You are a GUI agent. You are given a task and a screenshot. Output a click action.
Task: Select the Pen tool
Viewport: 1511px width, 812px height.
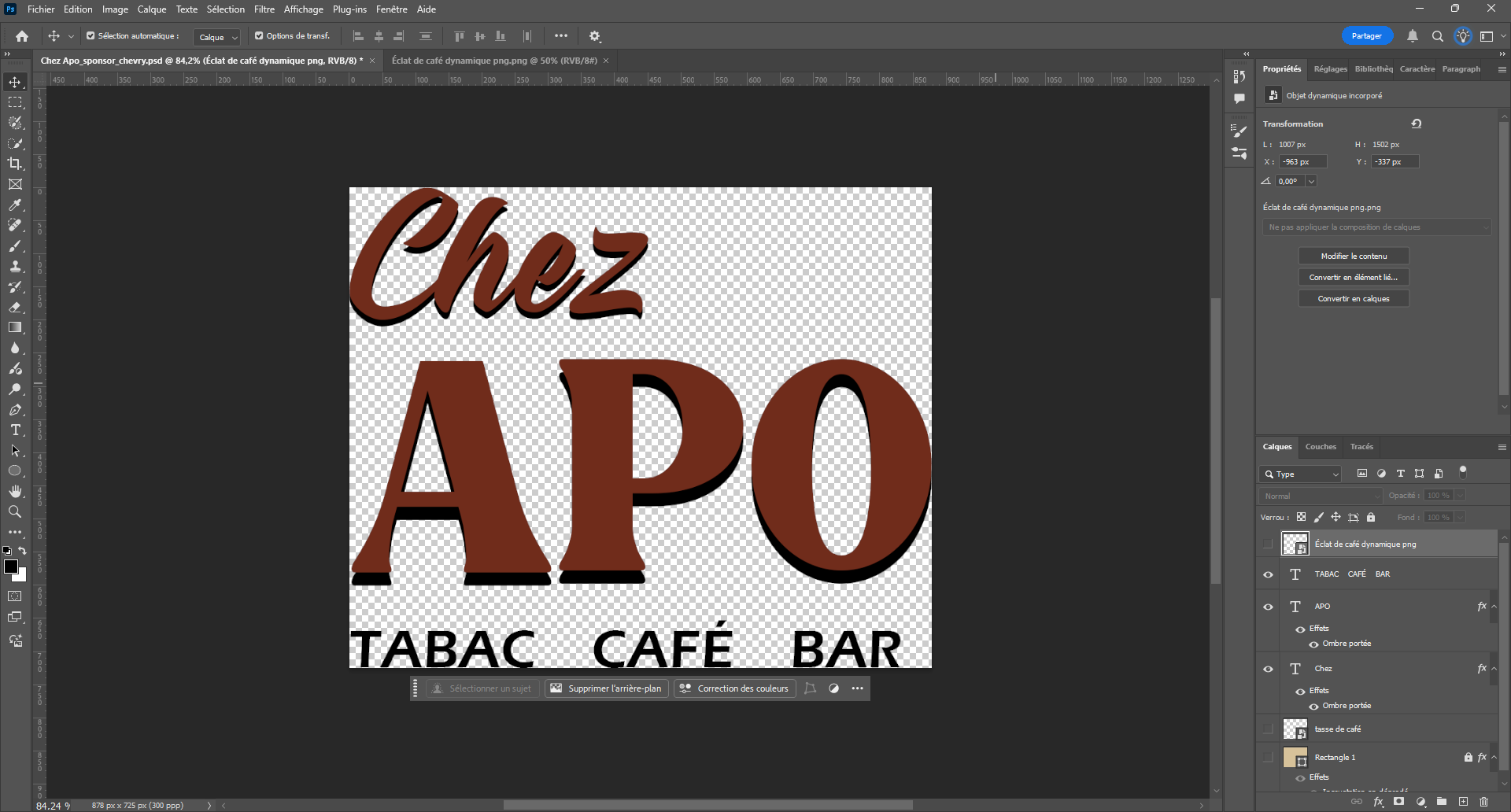[x=15, y=409]
